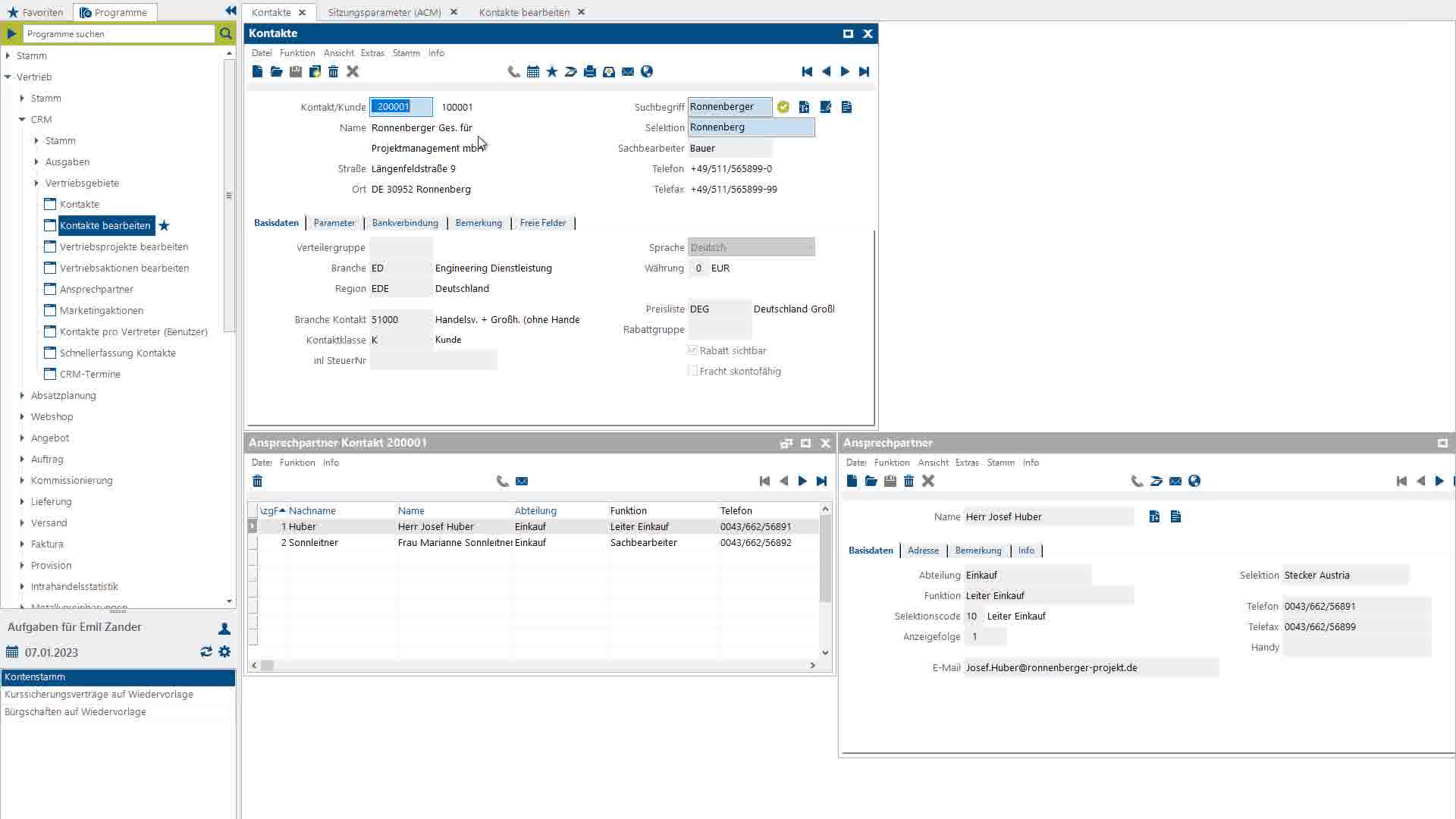Click the Cancel X icon in Kontakte toolbar
The image size is (1456, 819).
point(353,71)
